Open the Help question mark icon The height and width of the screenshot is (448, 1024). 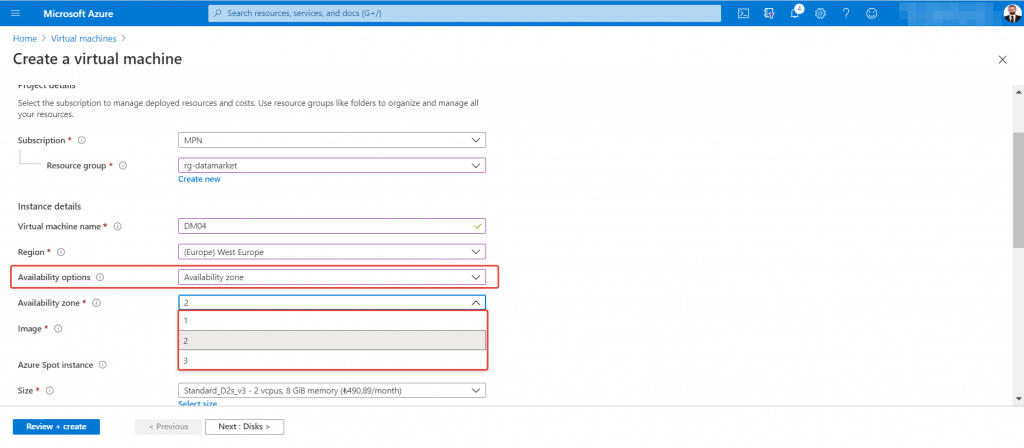point(846,13)
